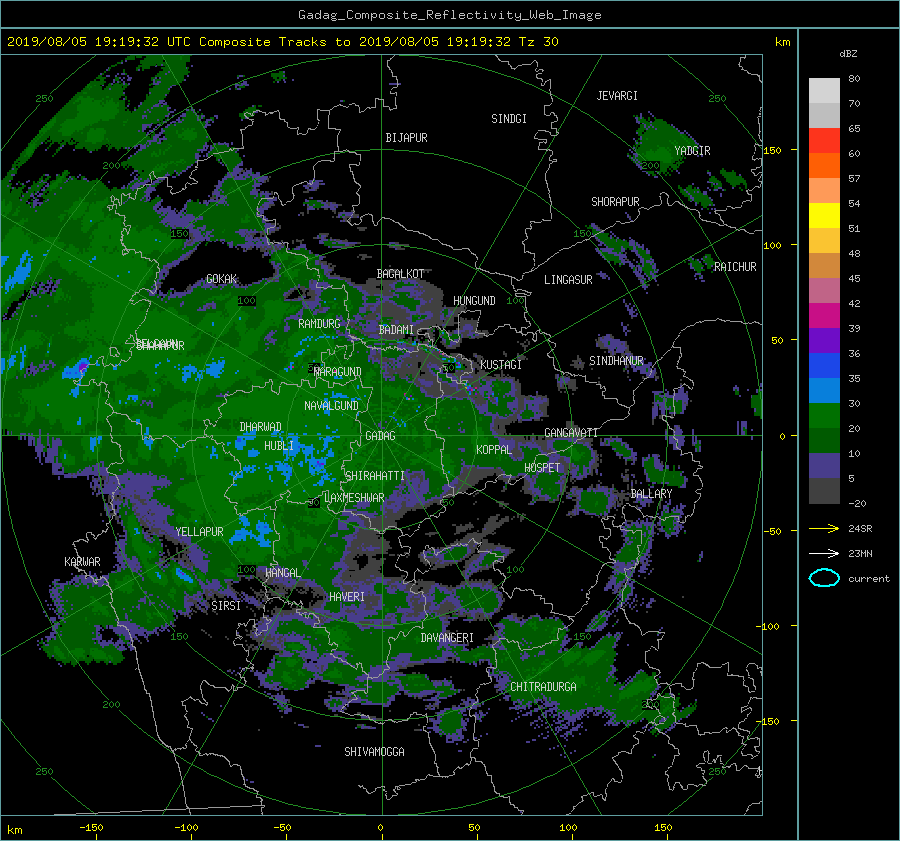
Task: Pick the magenta 39-42 dBZ swatch
Action: (x=824, y=315)
